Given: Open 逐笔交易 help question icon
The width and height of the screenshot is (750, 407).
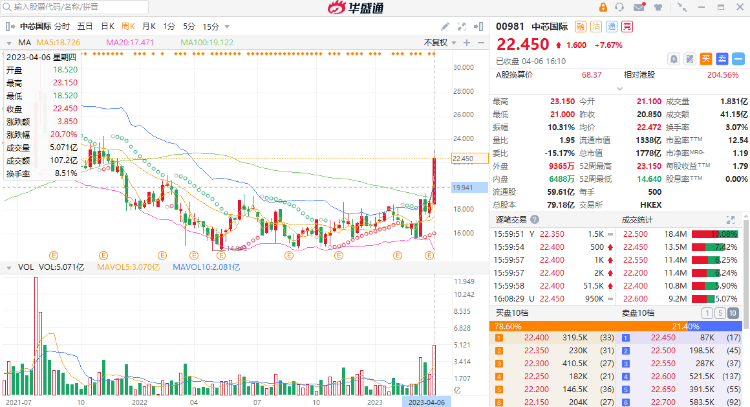Looking at the screenshot, I should 535,220.
